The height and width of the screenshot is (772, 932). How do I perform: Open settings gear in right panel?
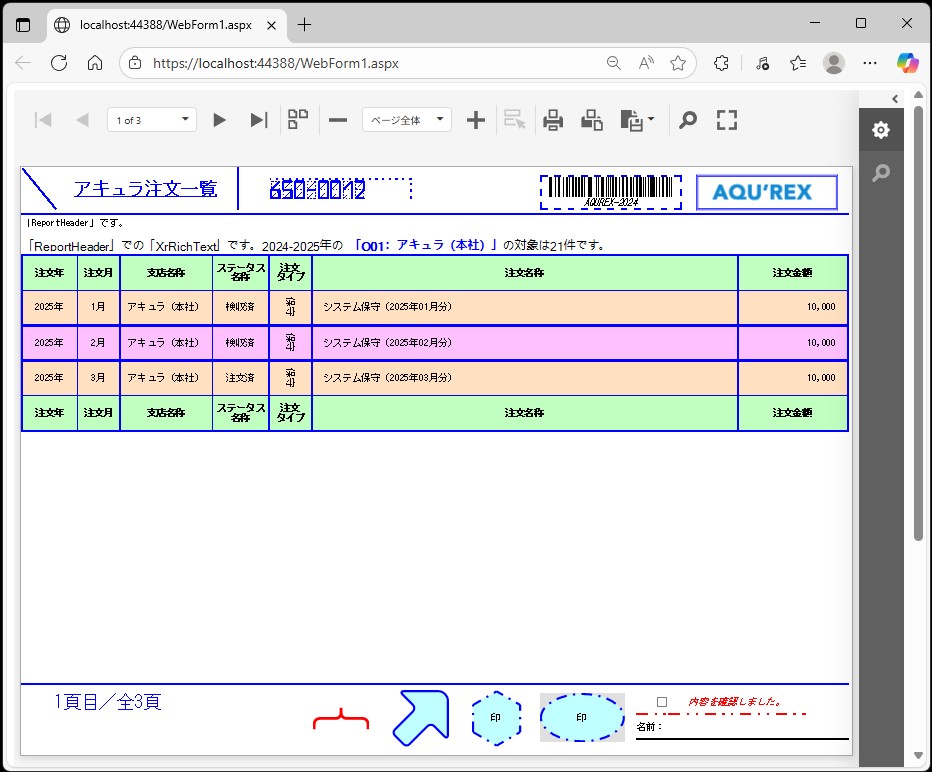click(x=880, y=130)
